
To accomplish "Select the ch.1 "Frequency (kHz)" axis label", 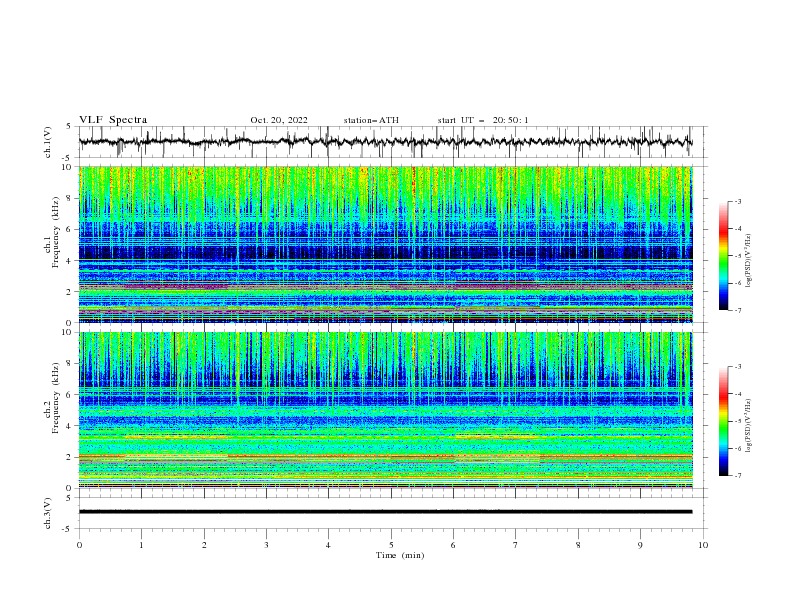I will [55, 234].
